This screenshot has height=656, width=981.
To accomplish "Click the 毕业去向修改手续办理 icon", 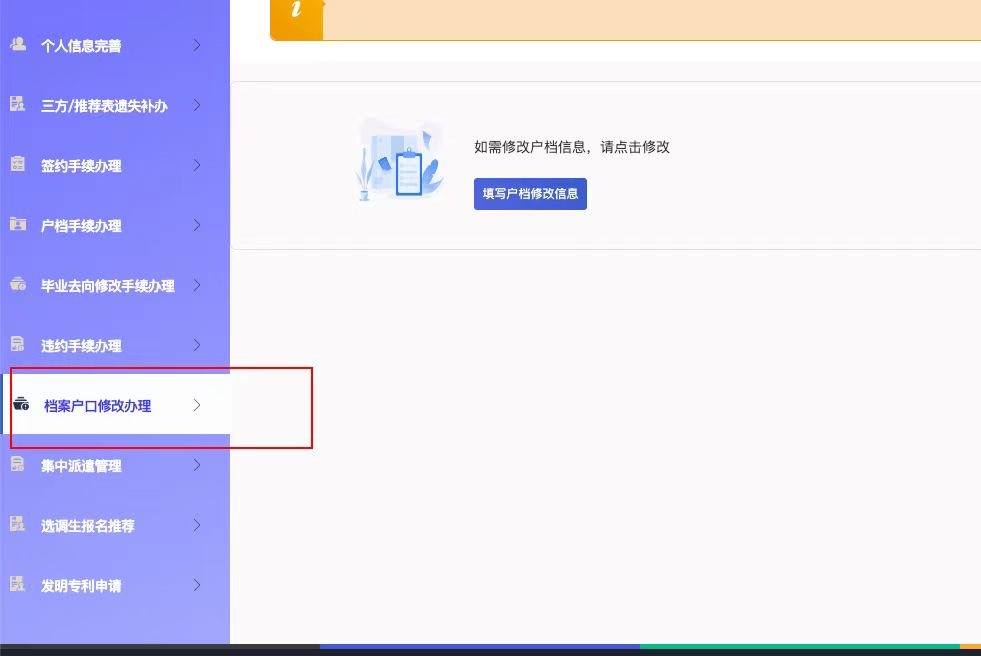I will 18,285.
